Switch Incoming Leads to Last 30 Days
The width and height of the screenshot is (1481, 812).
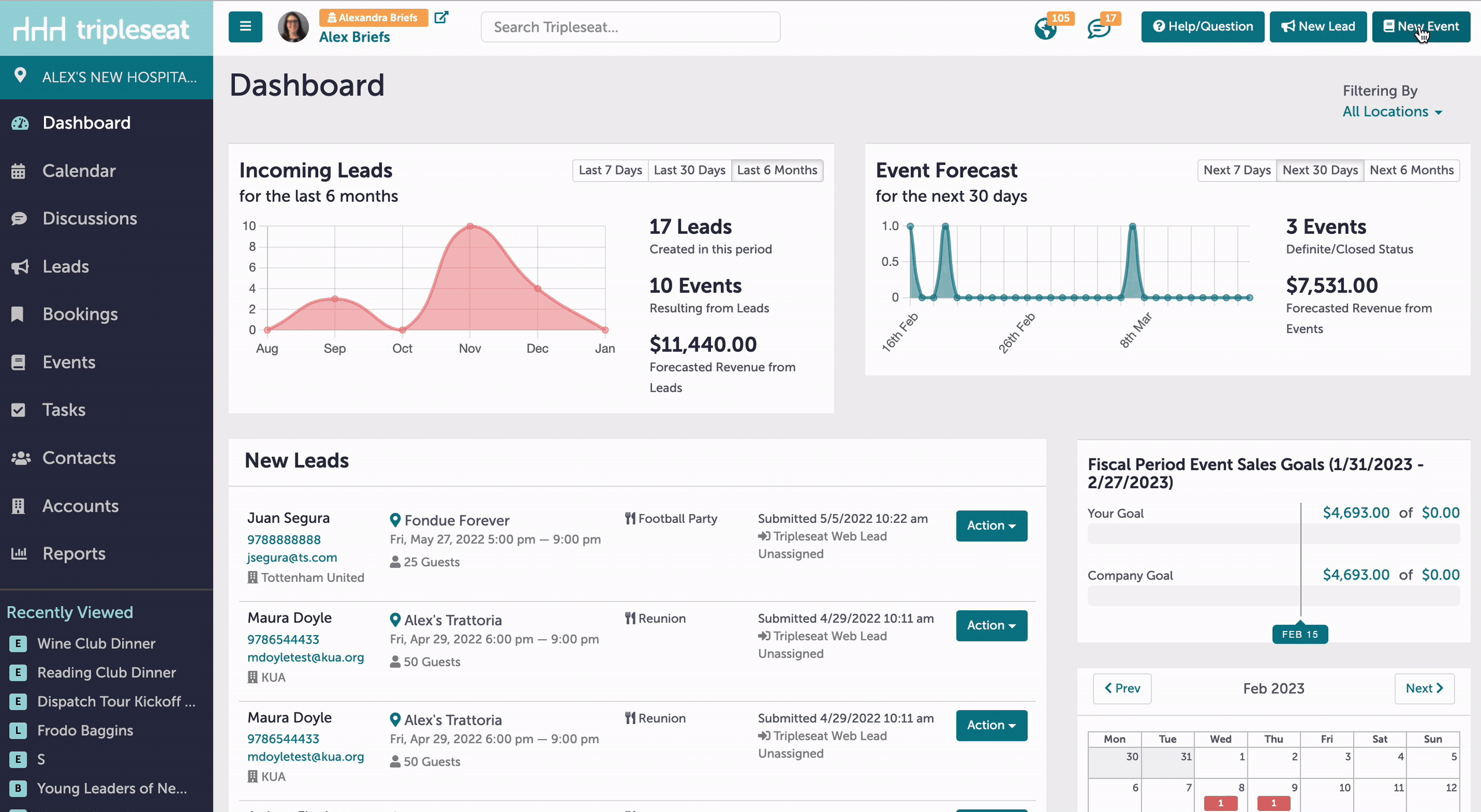click(690, 170)
